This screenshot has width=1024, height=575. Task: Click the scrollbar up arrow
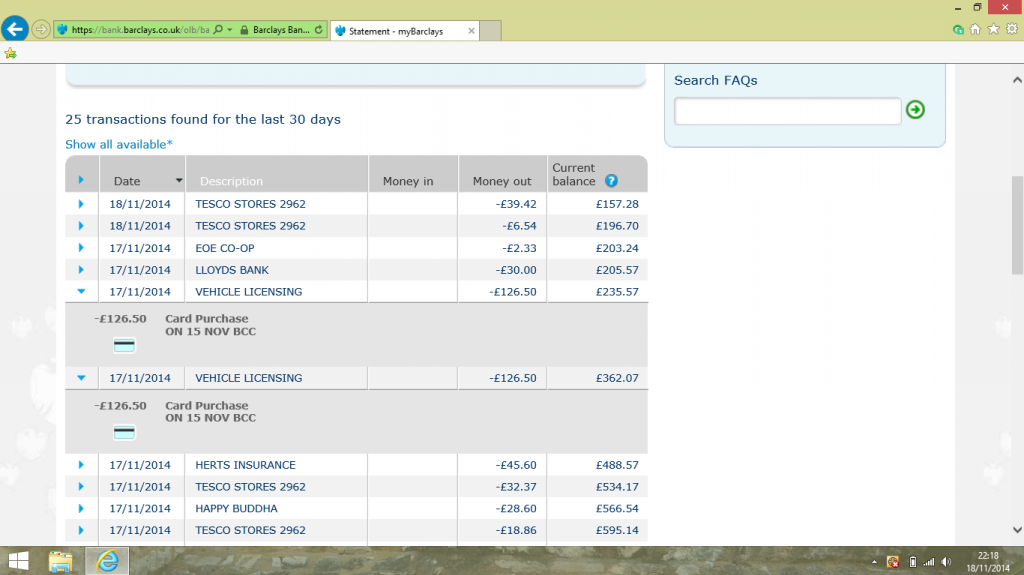click(1017, 80)
